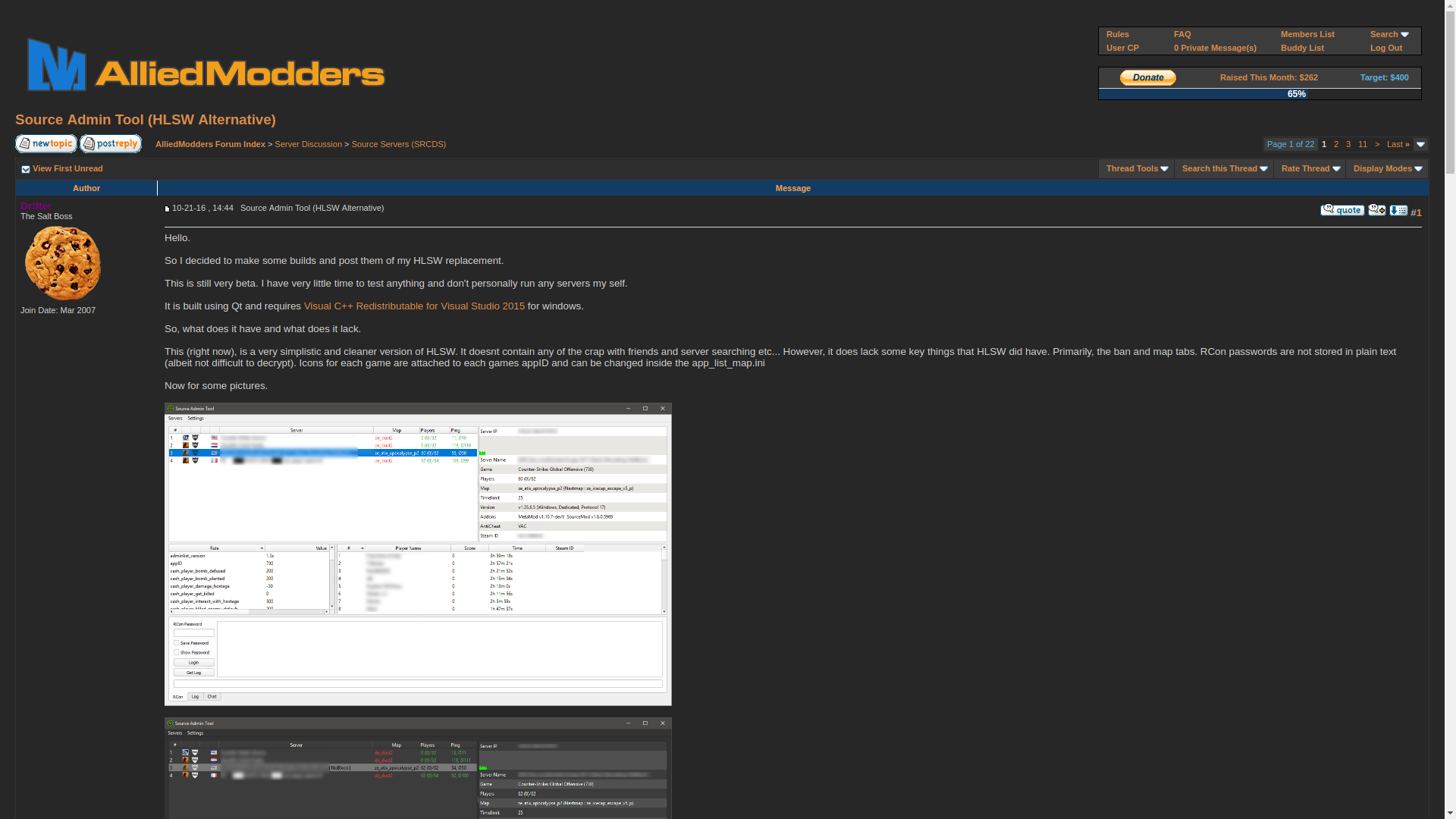Toggle multi-quote icon for post #1
The image size is (1456, 819).
[1377, 210]
